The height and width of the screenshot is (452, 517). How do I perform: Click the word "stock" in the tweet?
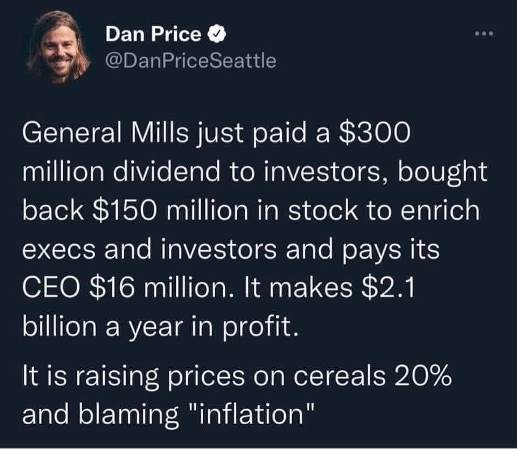pos(323,210)
